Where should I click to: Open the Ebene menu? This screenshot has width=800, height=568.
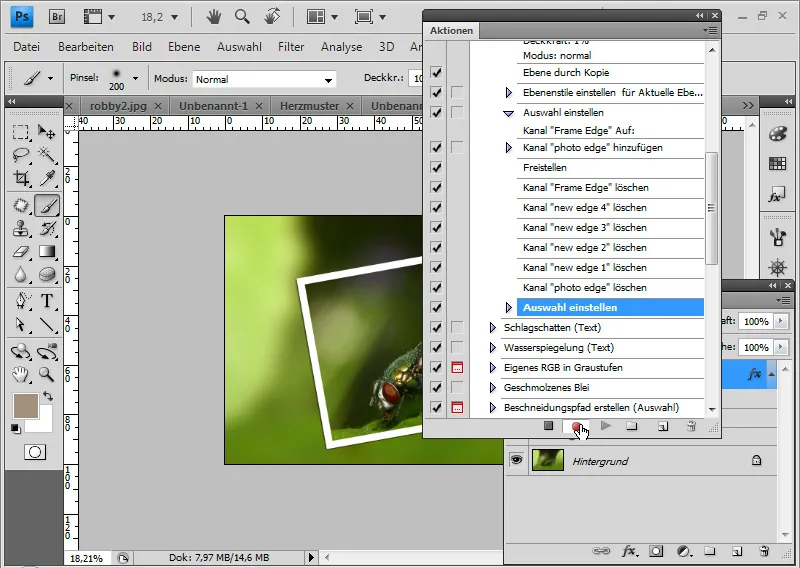pyautogui.click(x=184, y=47)
